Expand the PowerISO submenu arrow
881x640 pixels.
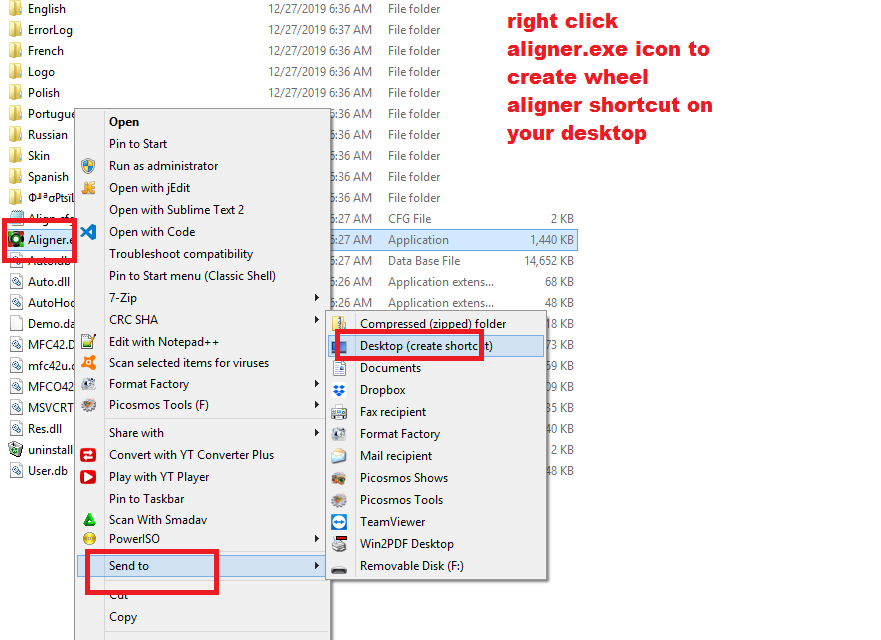[x=317, y=539]
